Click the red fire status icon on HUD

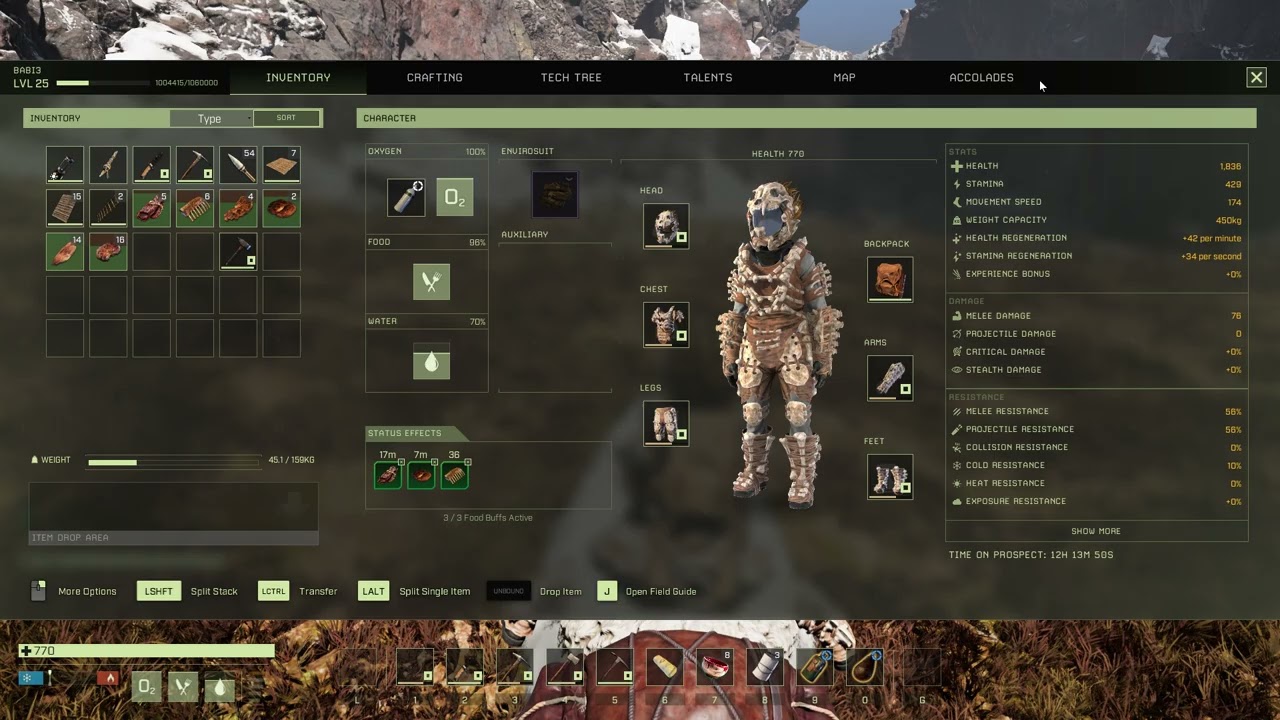point(109,678)
